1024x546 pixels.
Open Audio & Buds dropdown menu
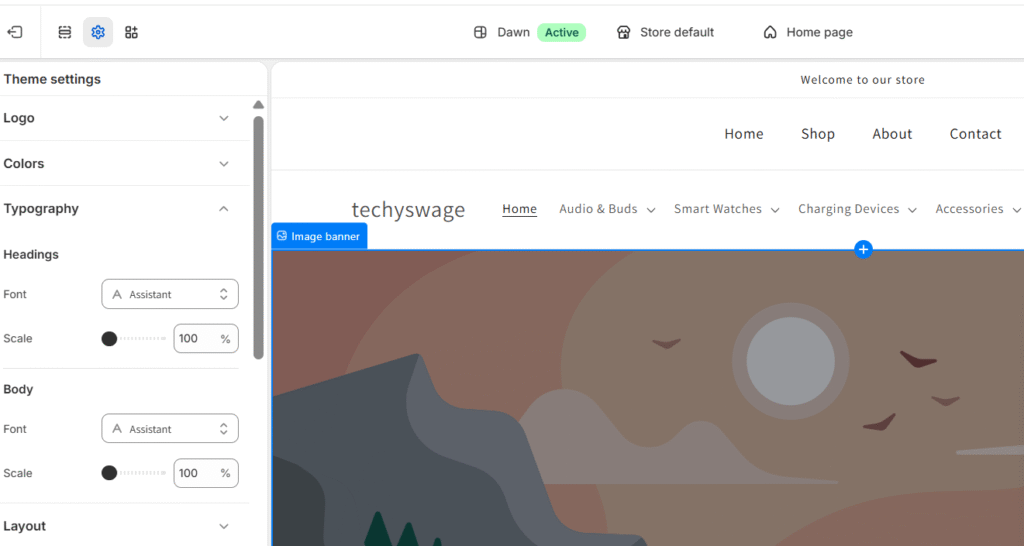(607, 209)
